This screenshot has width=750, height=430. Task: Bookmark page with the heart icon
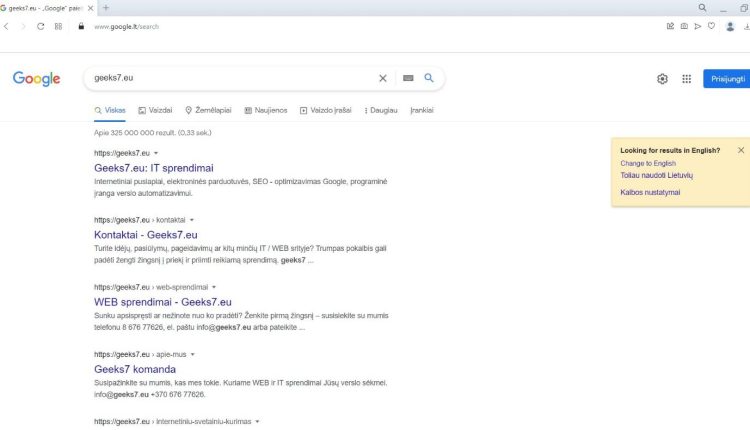tap(711, 26)
